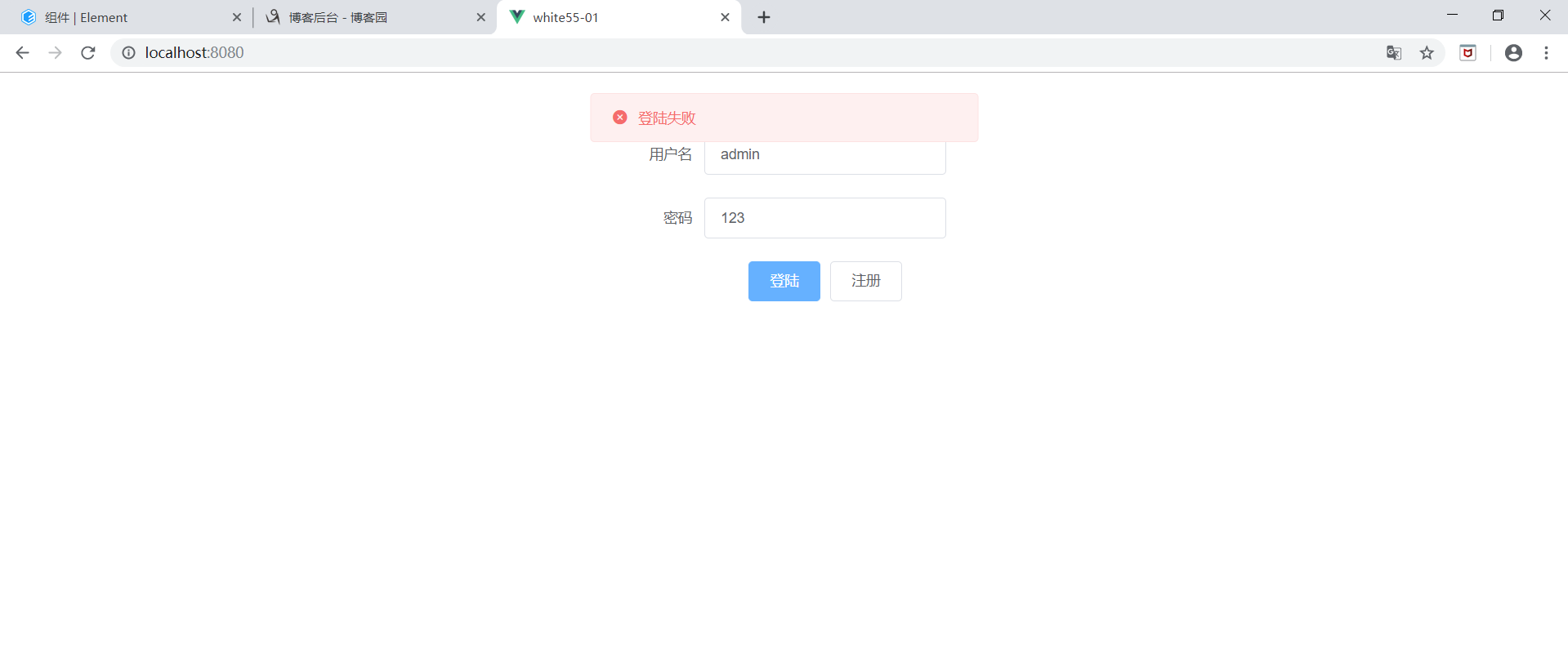The width and height of the screenshot is (1568, 672).
Task: Click the 密码 field label
Action: click(677, 218)
